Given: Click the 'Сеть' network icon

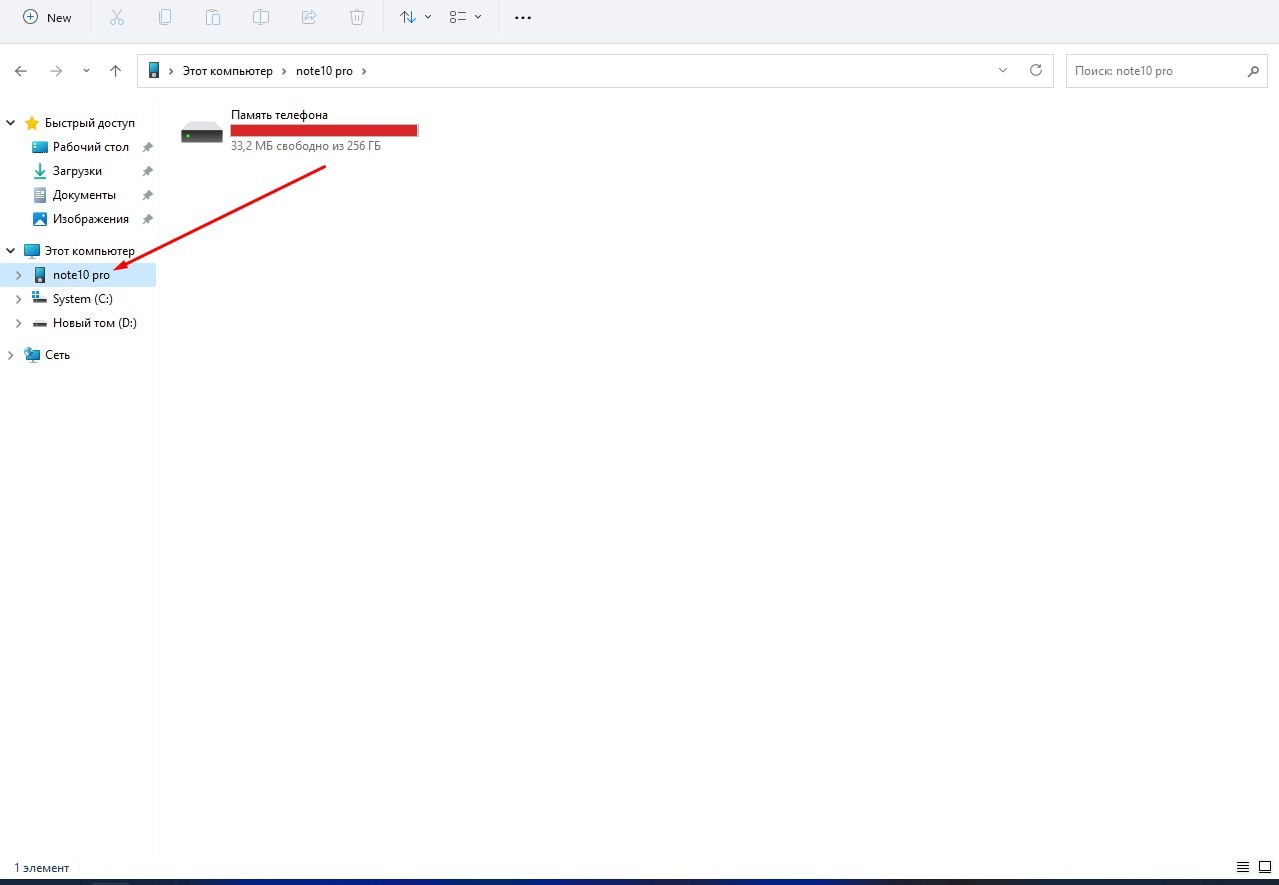Looking at the screenshot, I should (32, 355).
